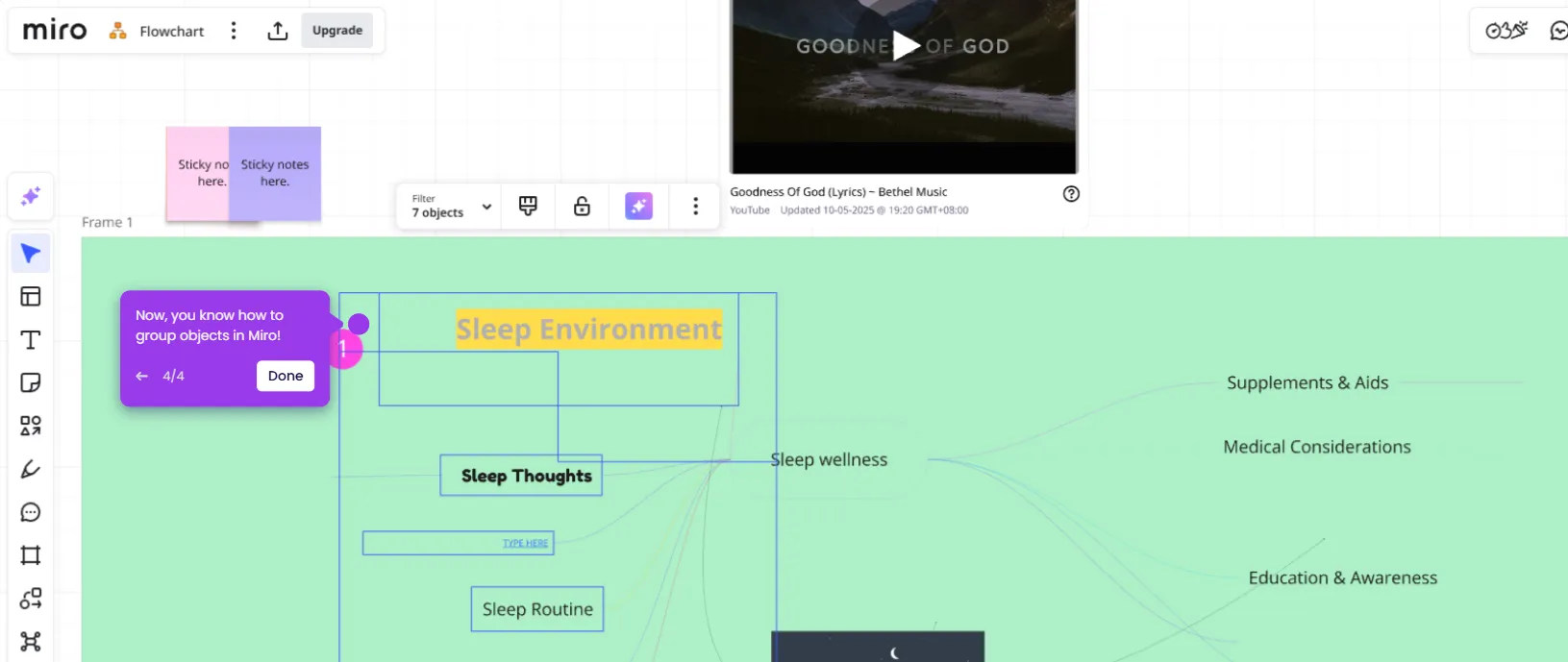
Task: Play the Goodness of God video
Action: [905, 45]
